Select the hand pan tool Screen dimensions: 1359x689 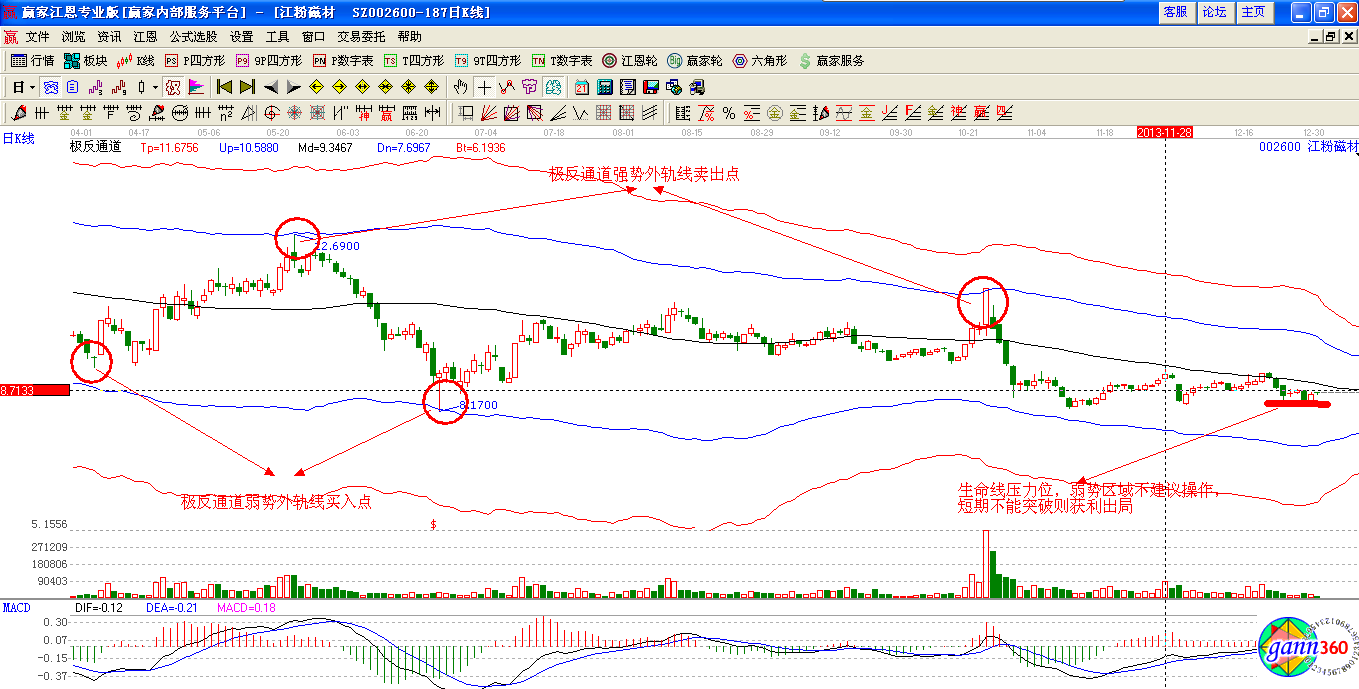click(x=461, y=87)
